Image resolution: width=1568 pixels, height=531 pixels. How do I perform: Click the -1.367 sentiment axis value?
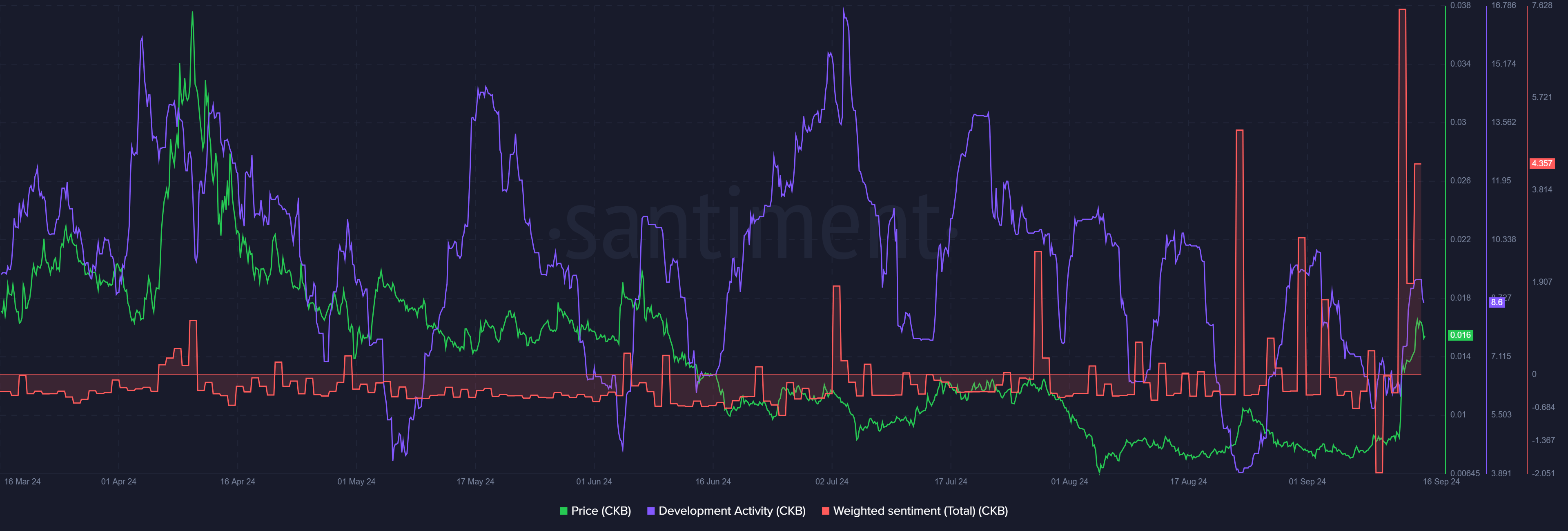coord(1543,440)
